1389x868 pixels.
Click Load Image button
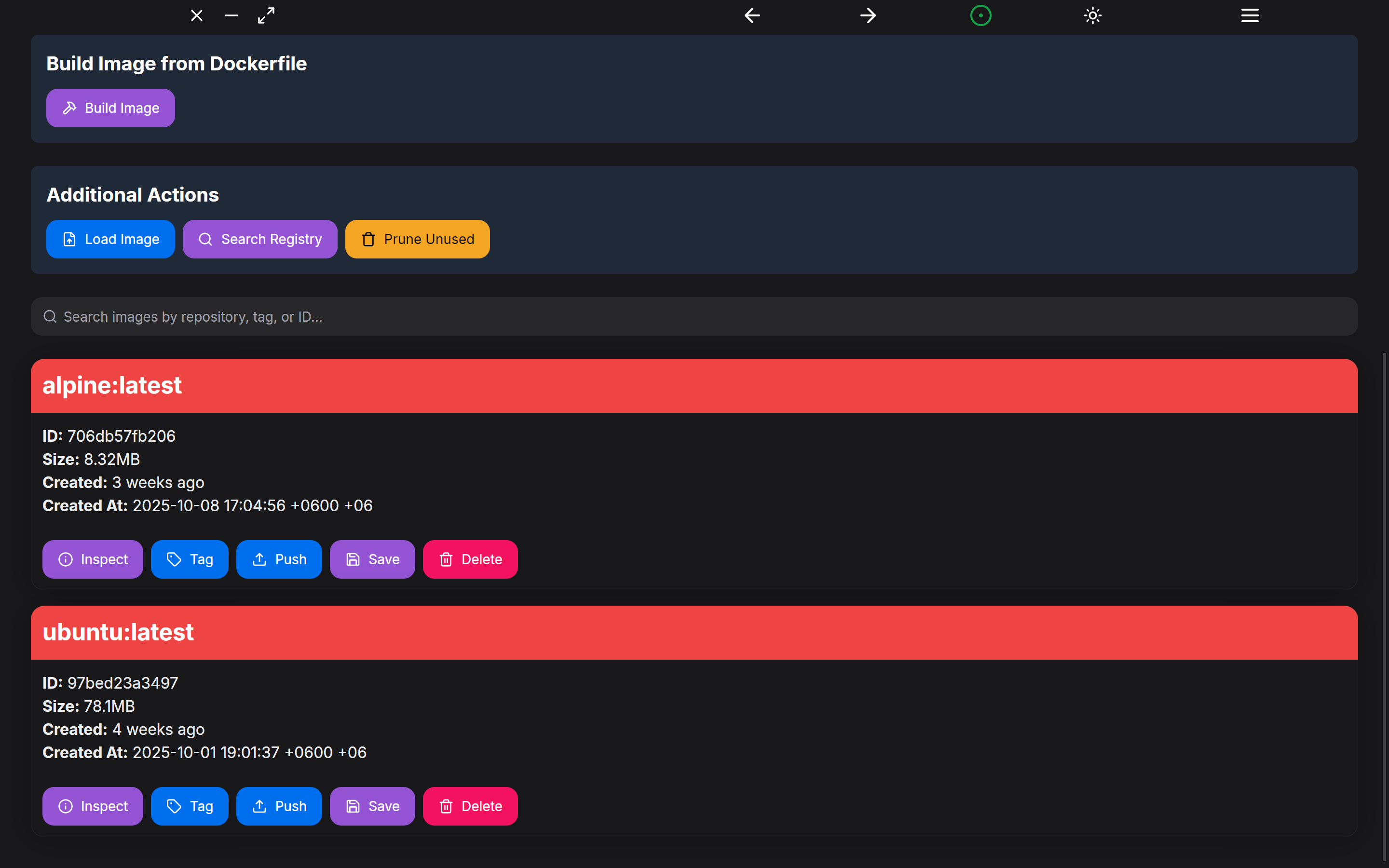click(110, 239)
